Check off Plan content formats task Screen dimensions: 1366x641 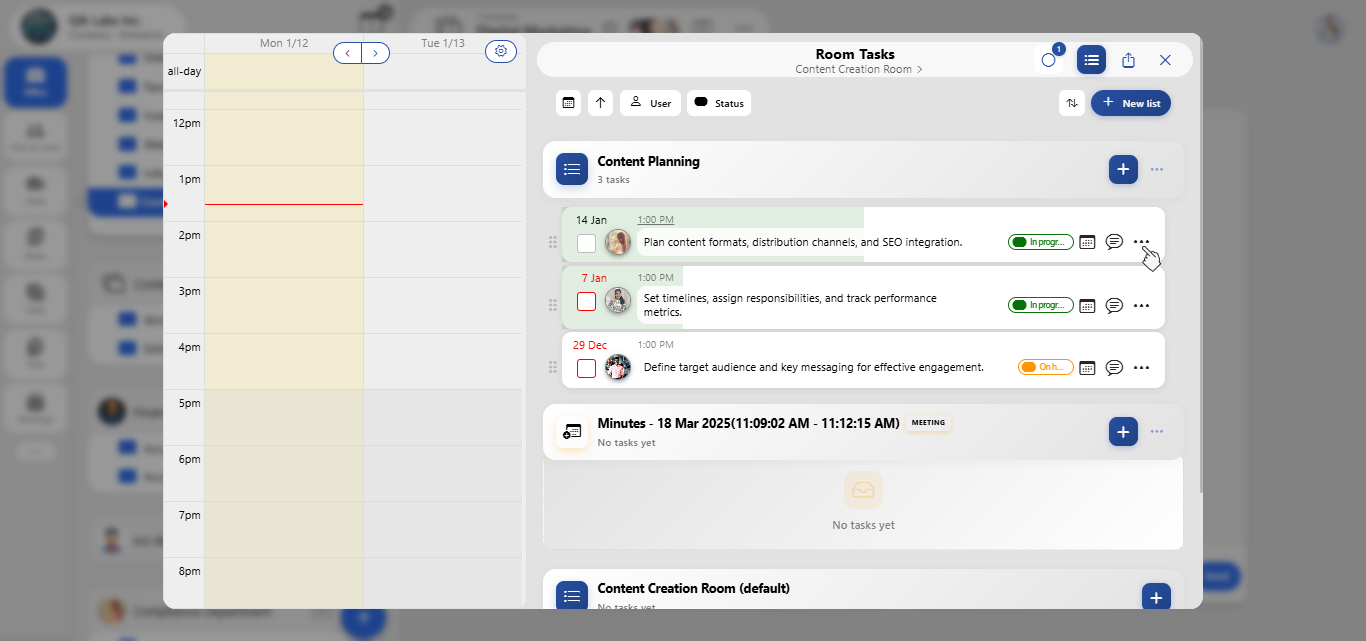click(x=587, y=243)
